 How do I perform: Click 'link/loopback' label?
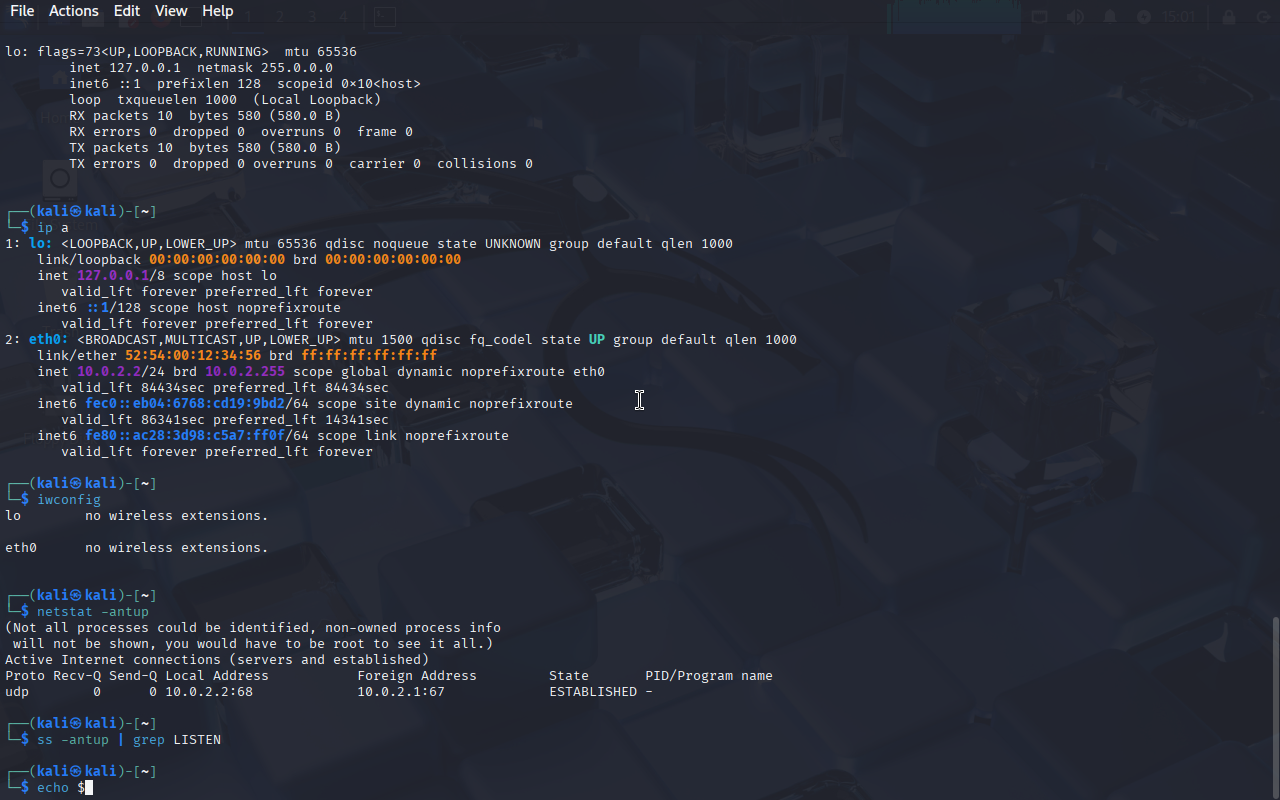(x=89, y=260)
